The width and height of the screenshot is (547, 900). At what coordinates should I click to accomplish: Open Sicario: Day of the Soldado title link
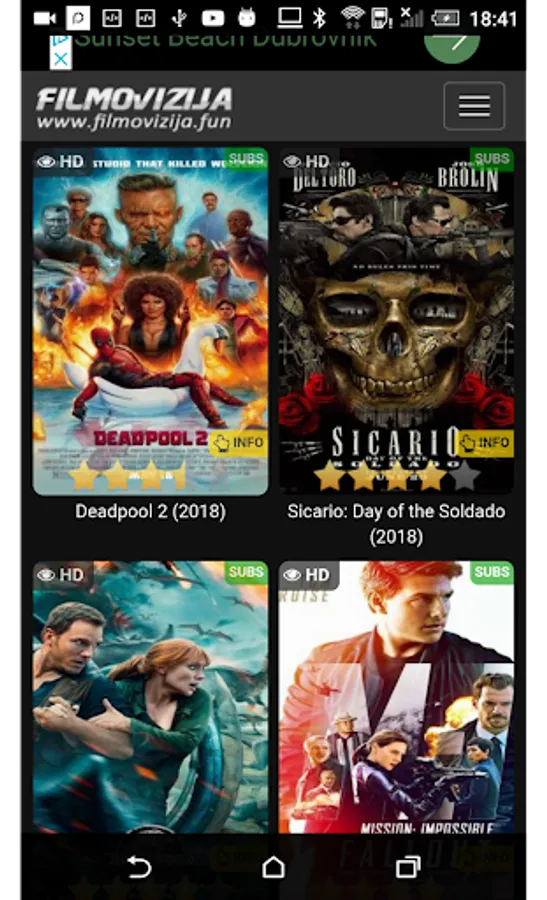tap(396, 523)
